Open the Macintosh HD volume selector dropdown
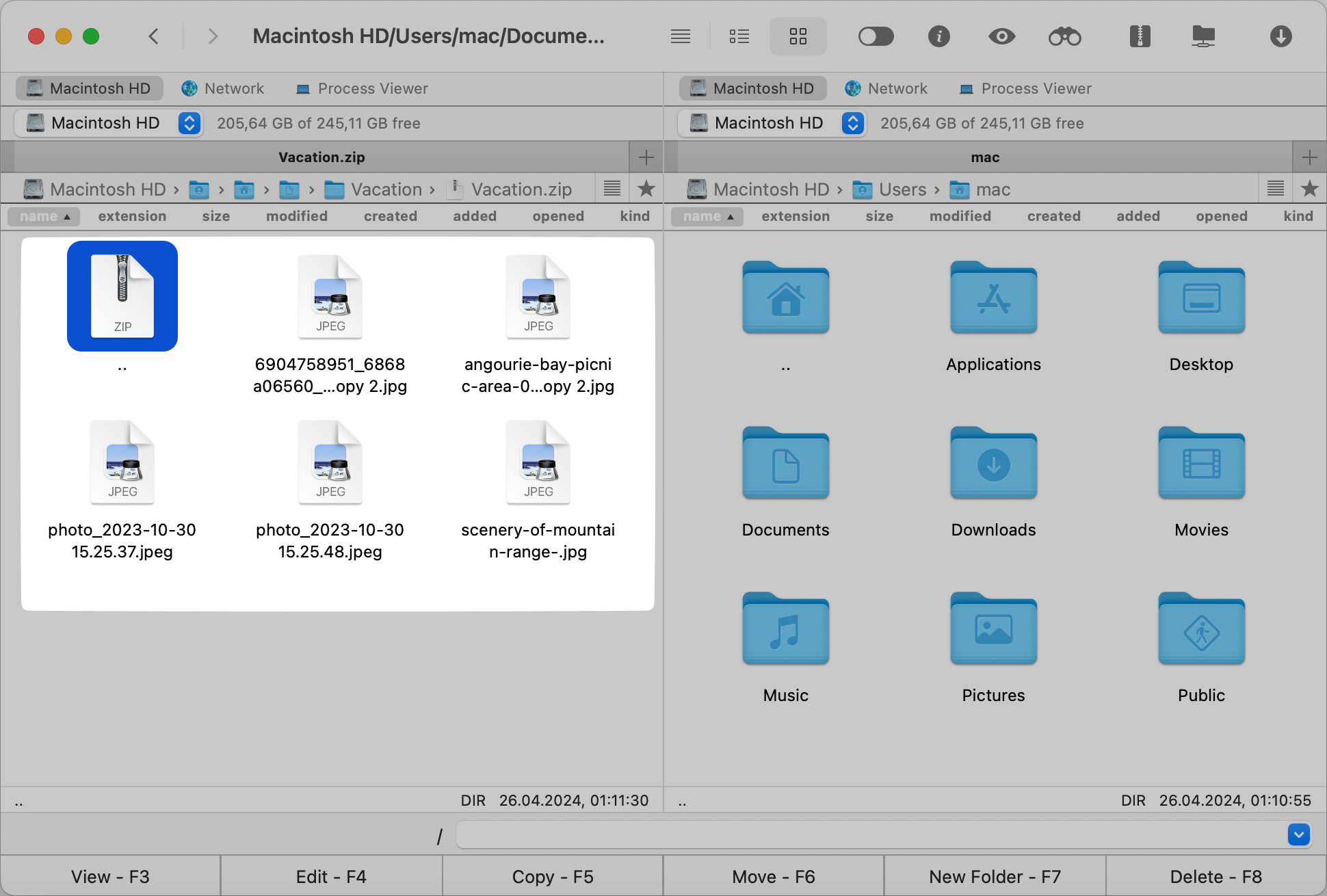 (189, 123)
